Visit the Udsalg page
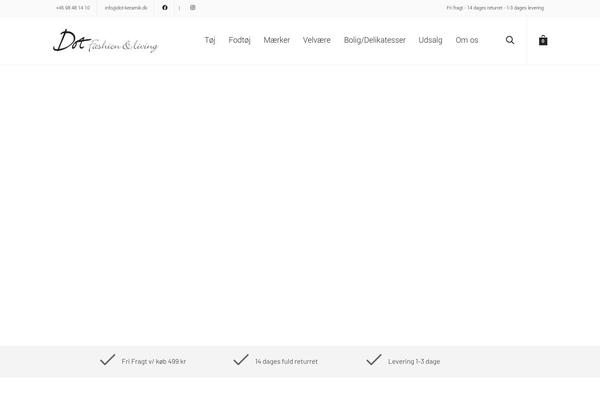 tap(430, 40)
